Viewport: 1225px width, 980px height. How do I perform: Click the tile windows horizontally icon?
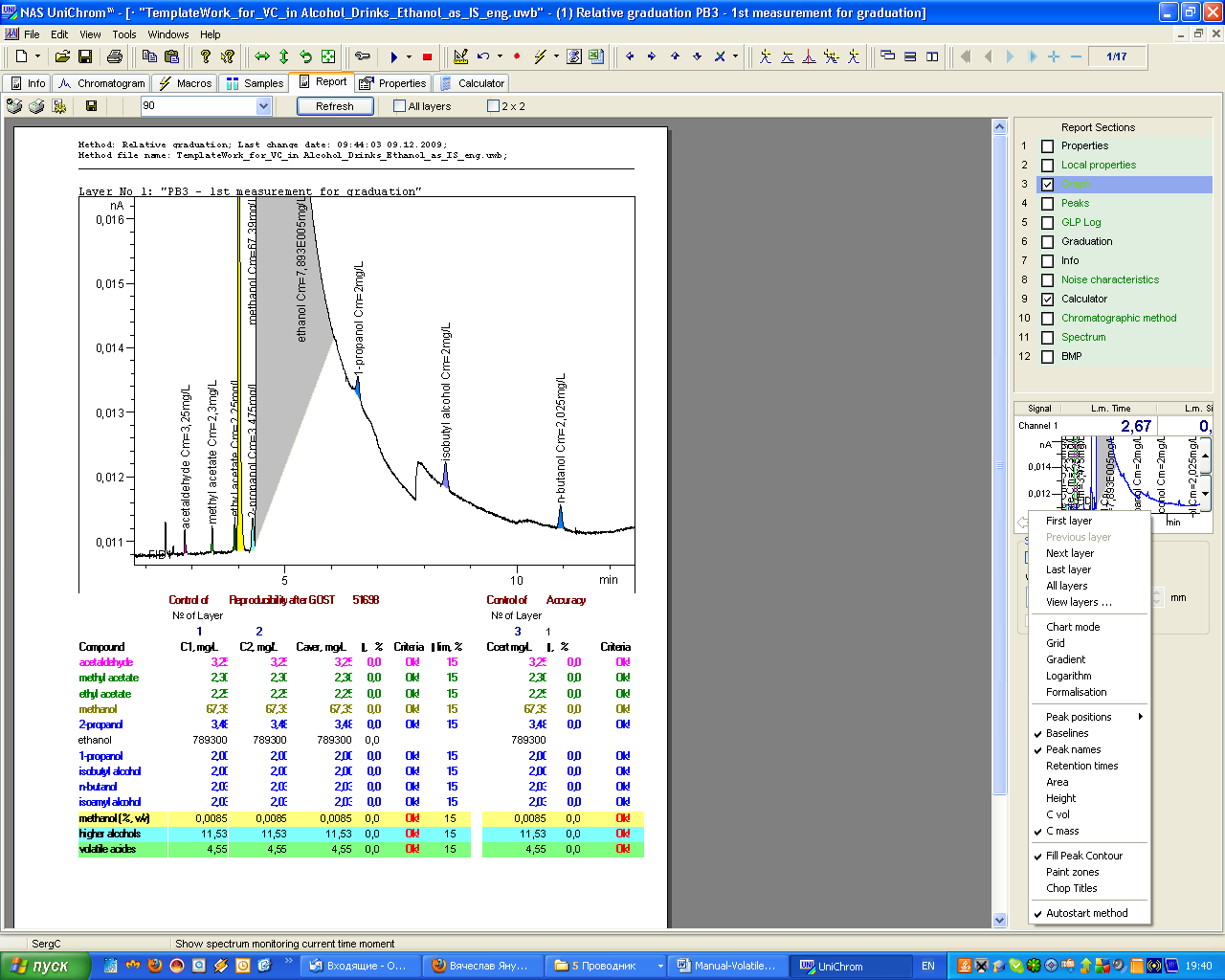[x=910, y=57]
